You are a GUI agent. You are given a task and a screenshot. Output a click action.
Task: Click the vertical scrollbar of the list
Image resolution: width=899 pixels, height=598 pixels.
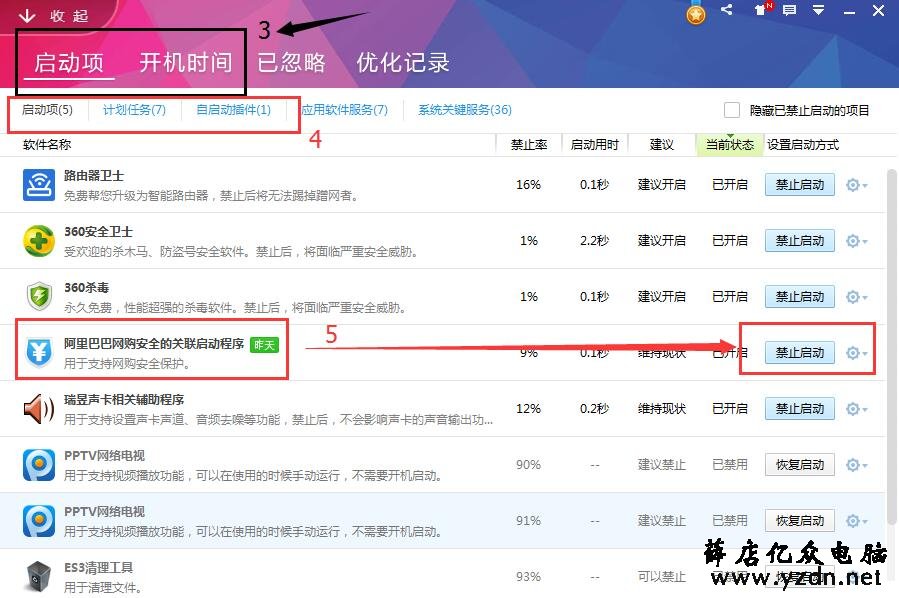coord(892,346)
